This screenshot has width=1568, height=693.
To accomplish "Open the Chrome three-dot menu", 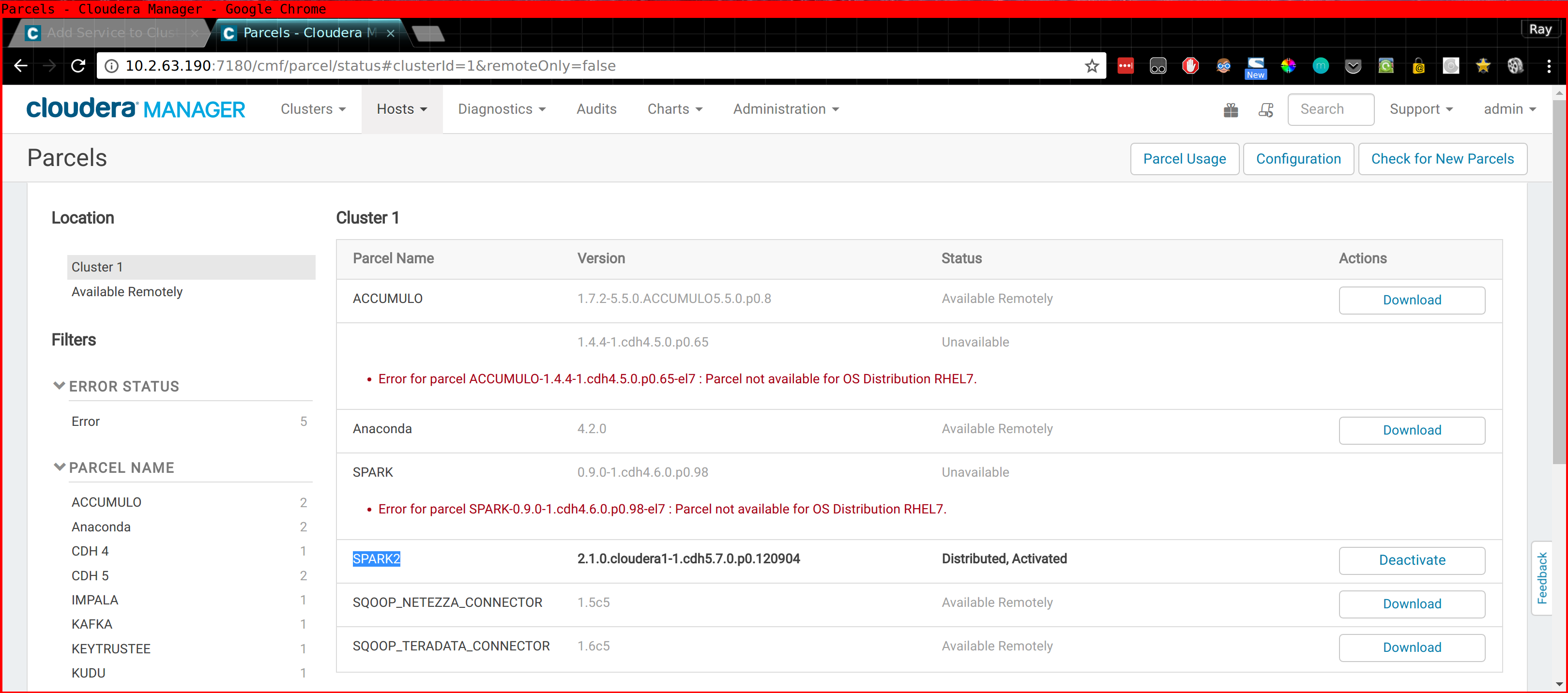I will tap(1549, 66).
